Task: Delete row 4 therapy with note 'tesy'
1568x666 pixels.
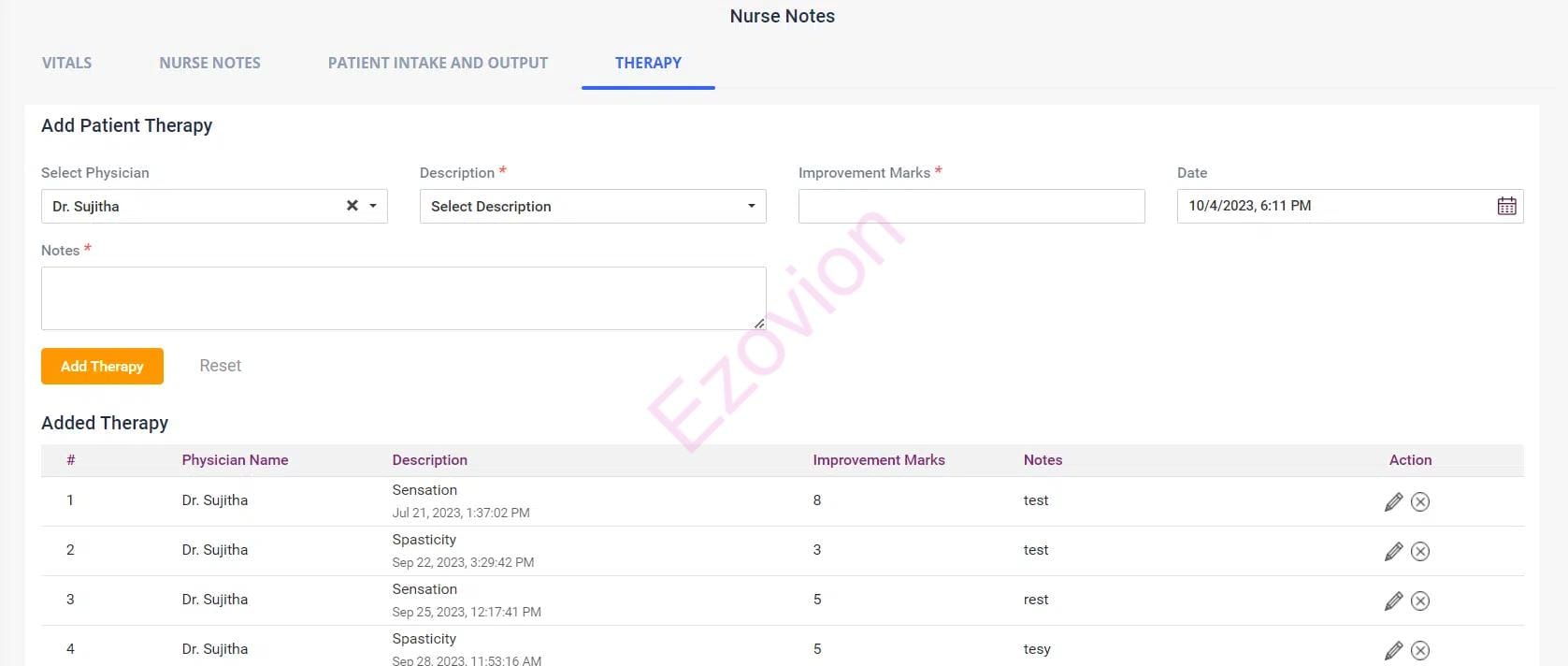Action: [x=1419, y=650]
